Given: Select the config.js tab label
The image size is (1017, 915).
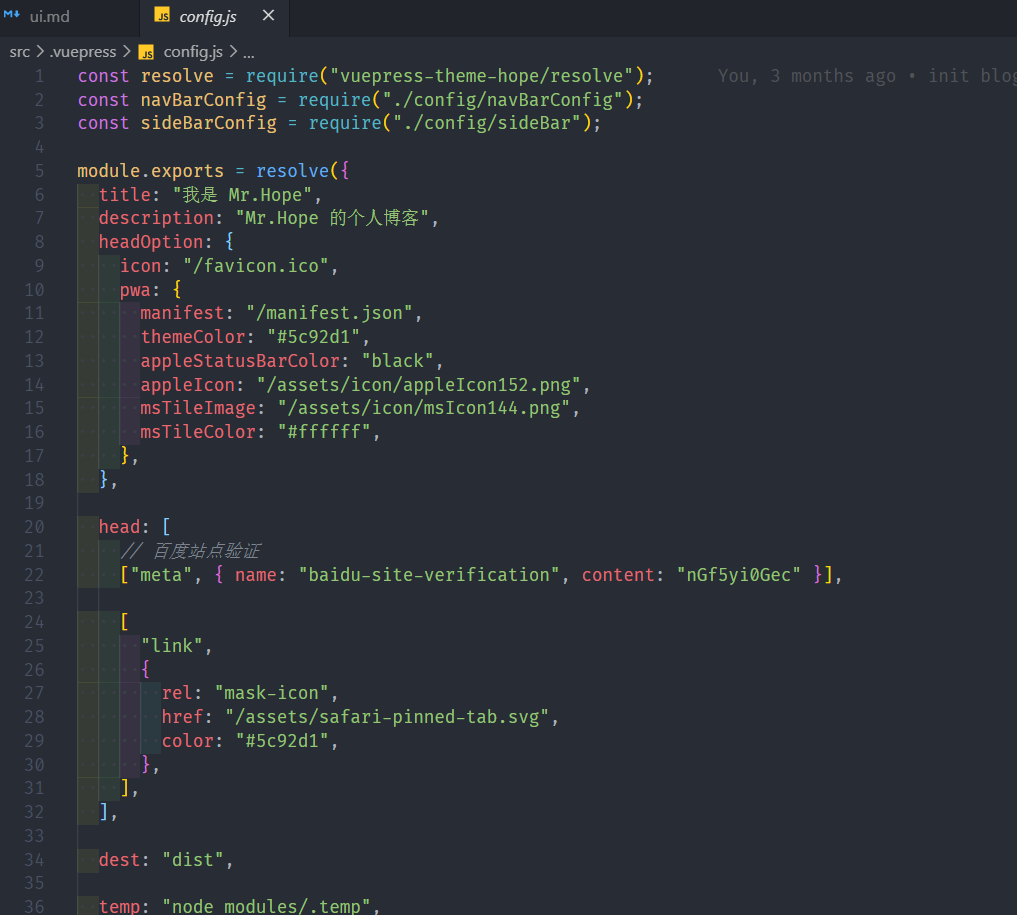Looking at the screenshot, I should tap(208, 16).
